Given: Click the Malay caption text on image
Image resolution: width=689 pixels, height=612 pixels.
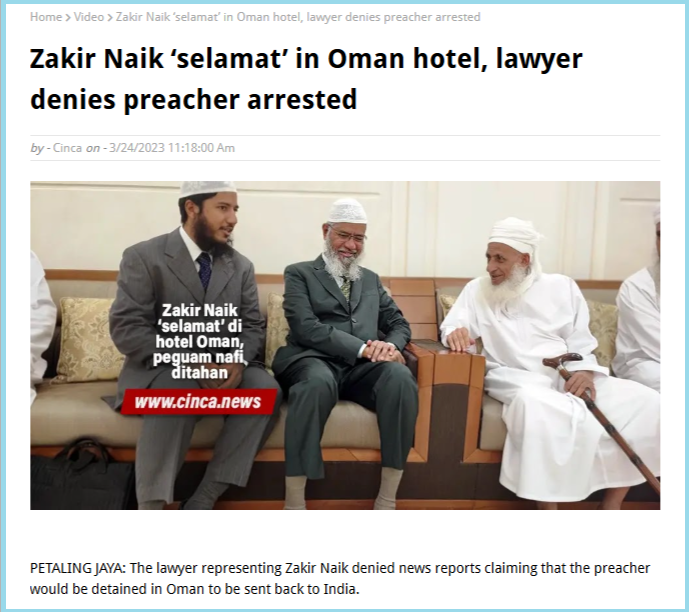Looking at the screenshot, I should (199, 341).
